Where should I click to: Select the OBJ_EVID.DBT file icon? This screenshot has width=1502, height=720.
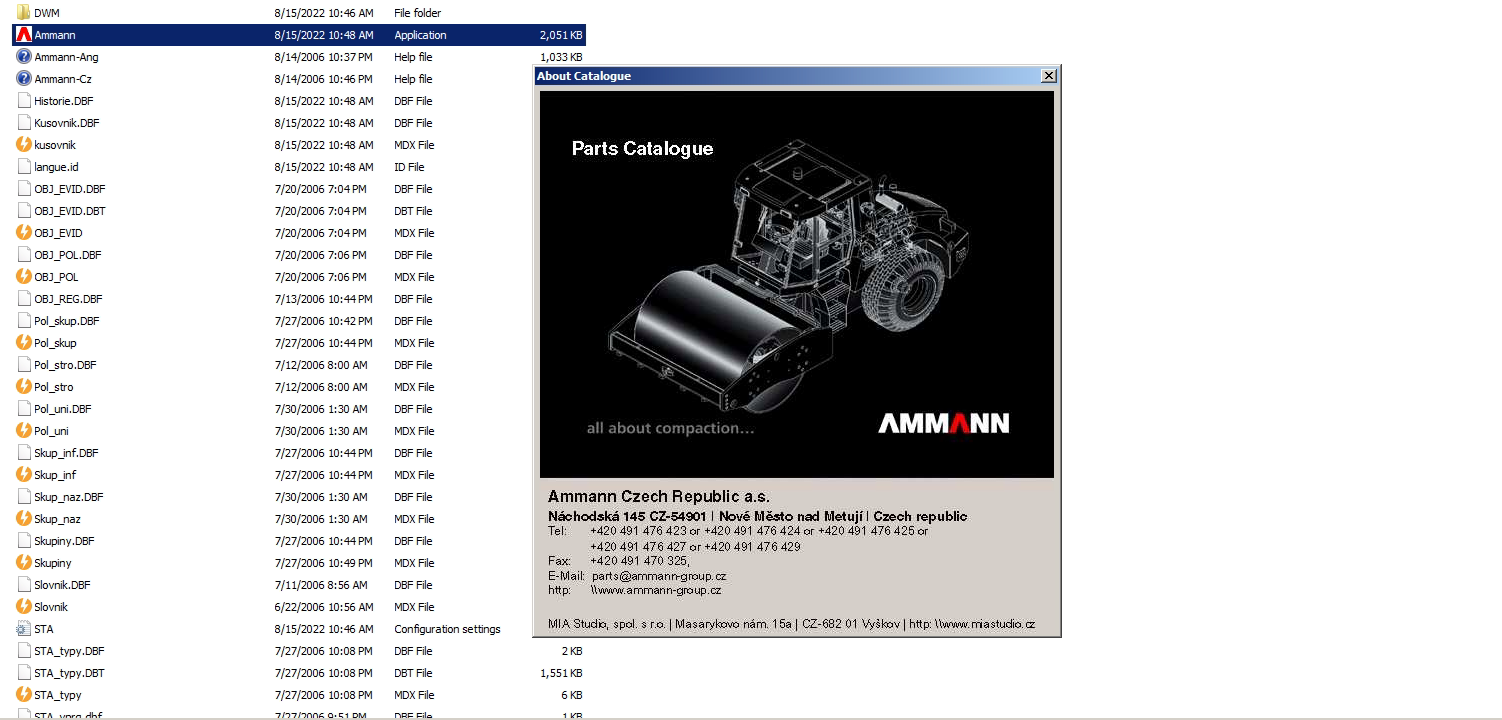point(22,211)
